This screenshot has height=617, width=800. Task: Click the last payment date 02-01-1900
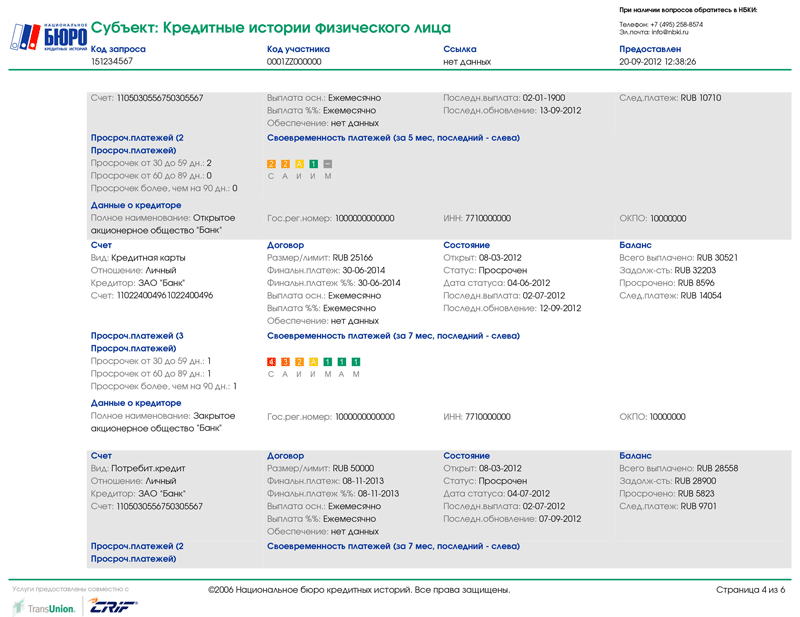[x=544, y=98]
